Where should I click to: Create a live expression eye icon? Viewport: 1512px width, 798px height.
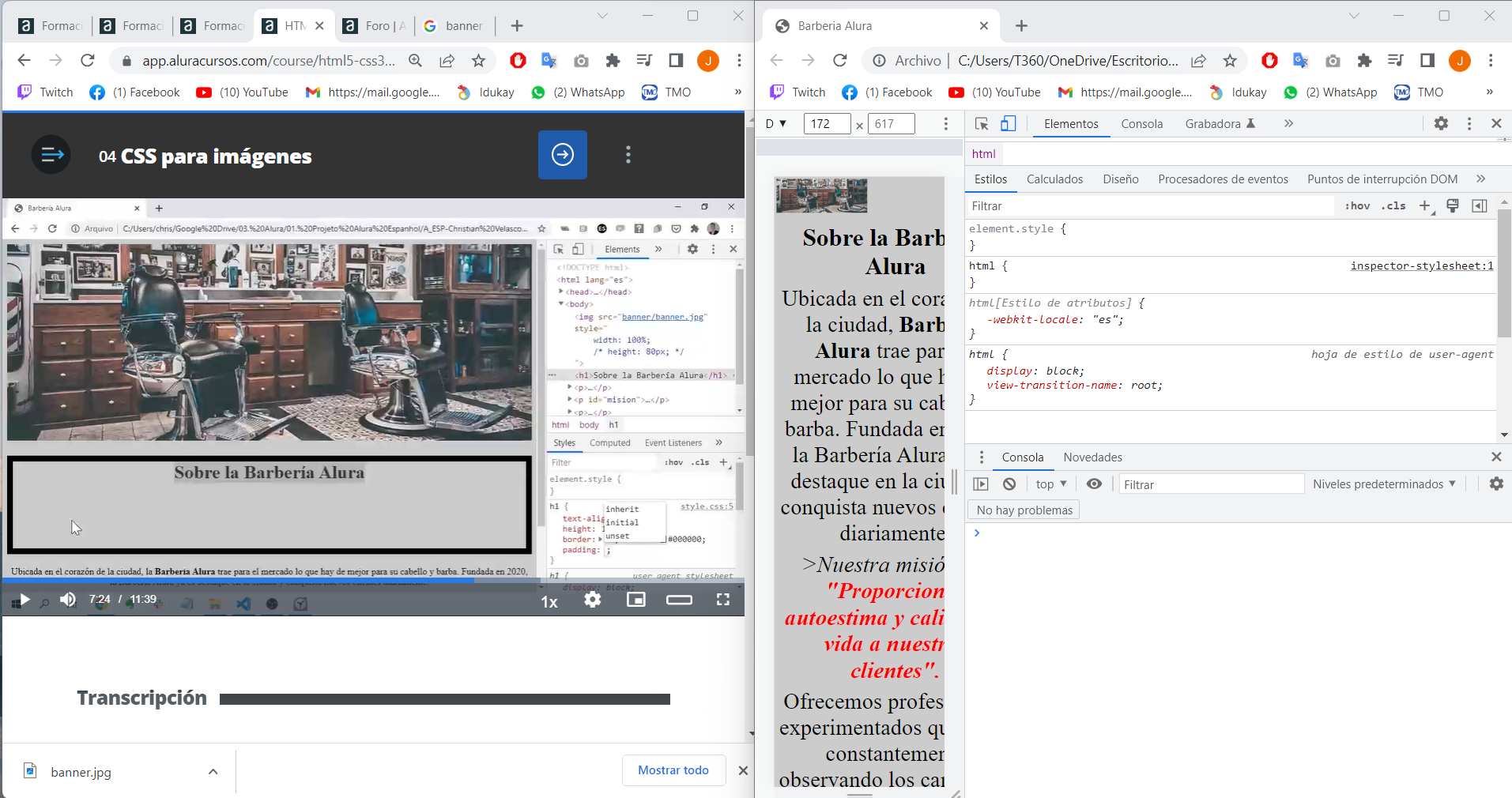(x=1094, y=484)
